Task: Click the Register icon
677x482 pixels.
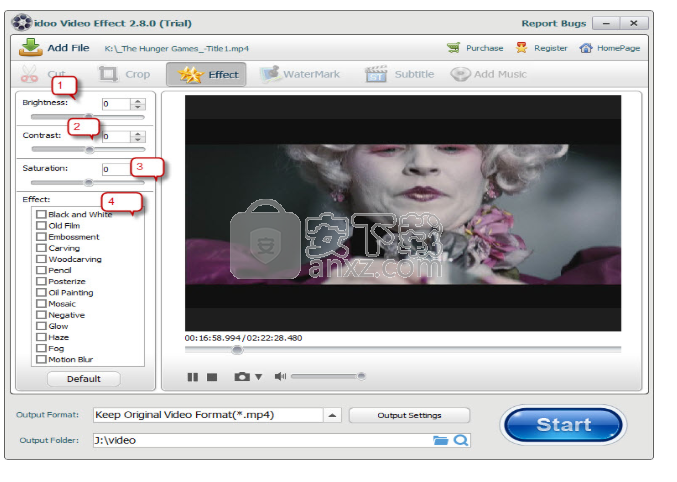Action: pyautogui.click(x=522, y=47)
